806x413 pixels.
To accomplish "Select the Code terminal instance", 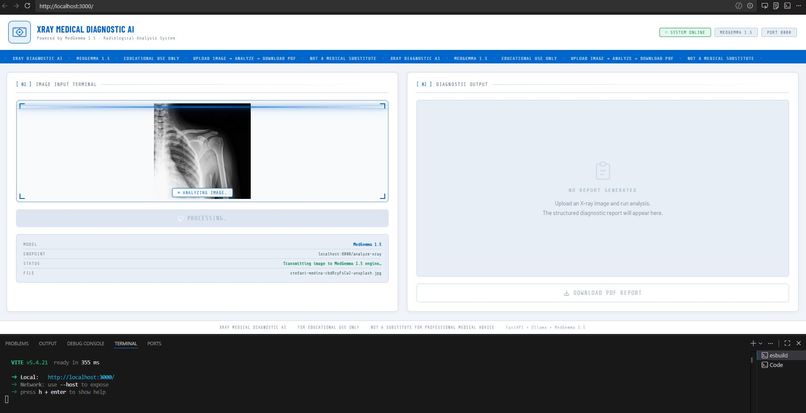I will [779, 365].
